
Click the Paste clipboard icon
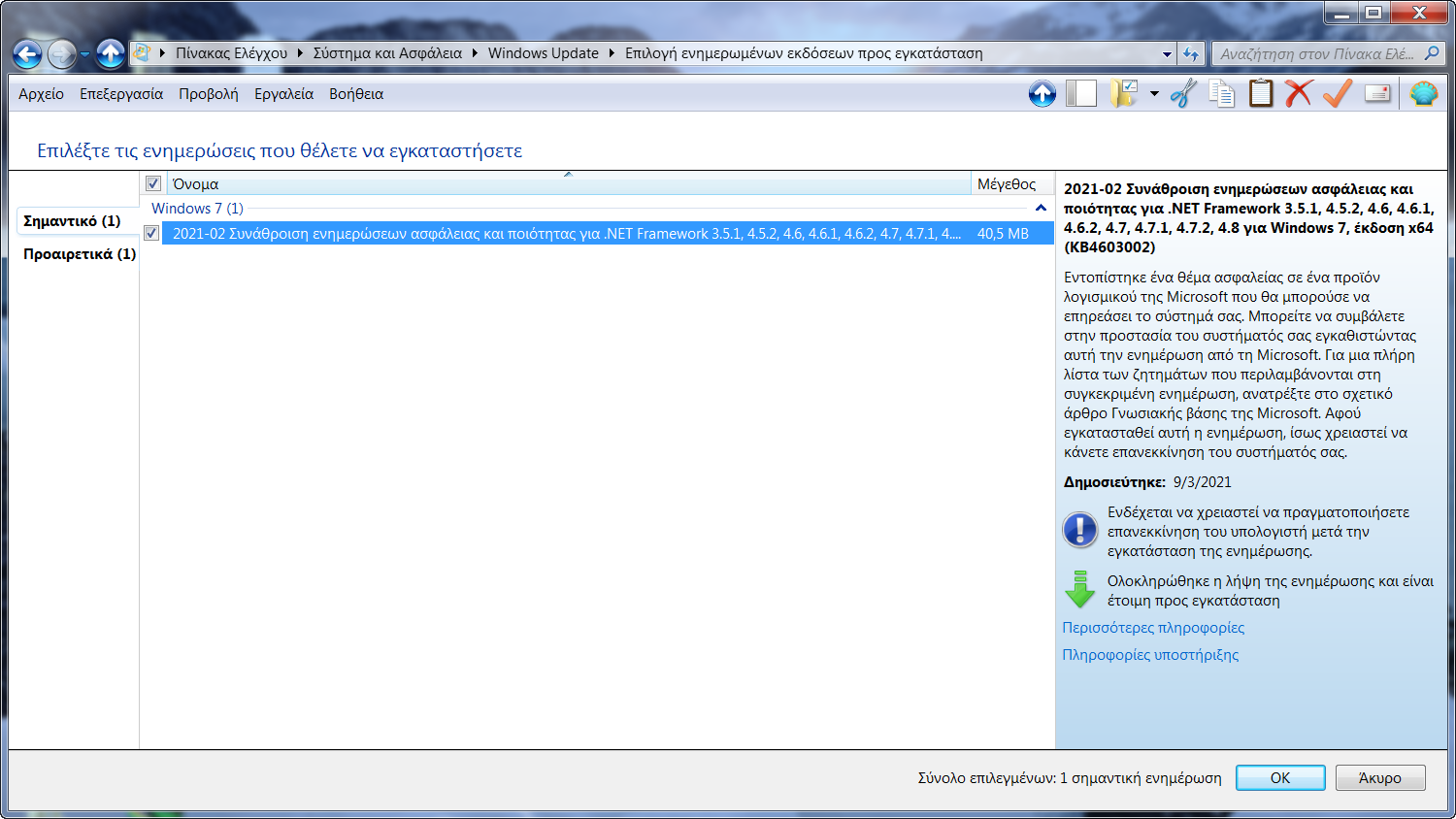(1261, 94)
